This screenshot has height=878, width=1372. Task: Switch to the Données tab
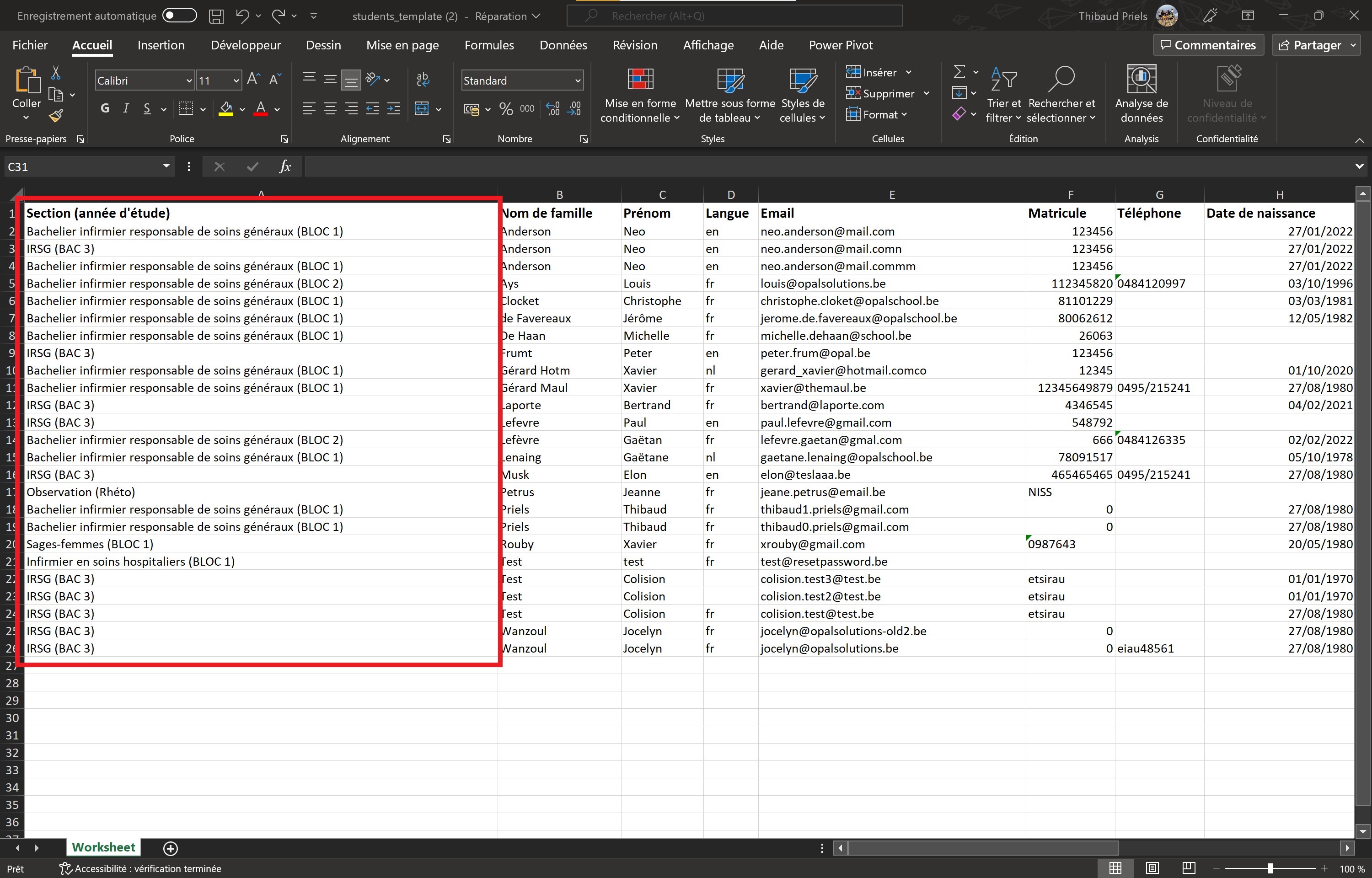pyautogui.click(x=563, y=45)
